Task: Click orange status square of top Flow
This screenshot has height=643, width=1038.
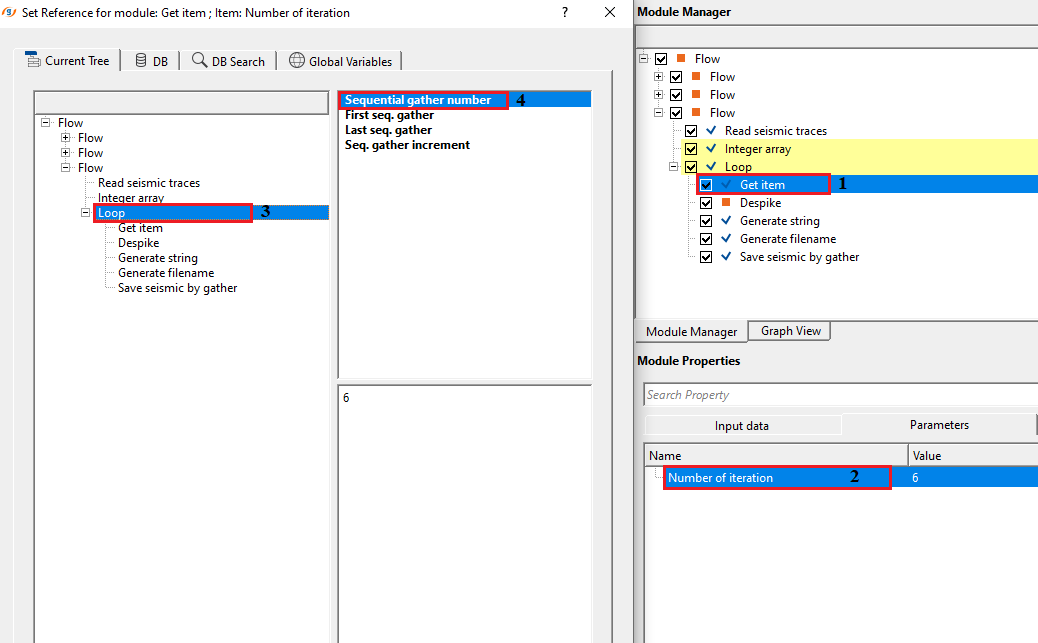Action: [681, 58]
